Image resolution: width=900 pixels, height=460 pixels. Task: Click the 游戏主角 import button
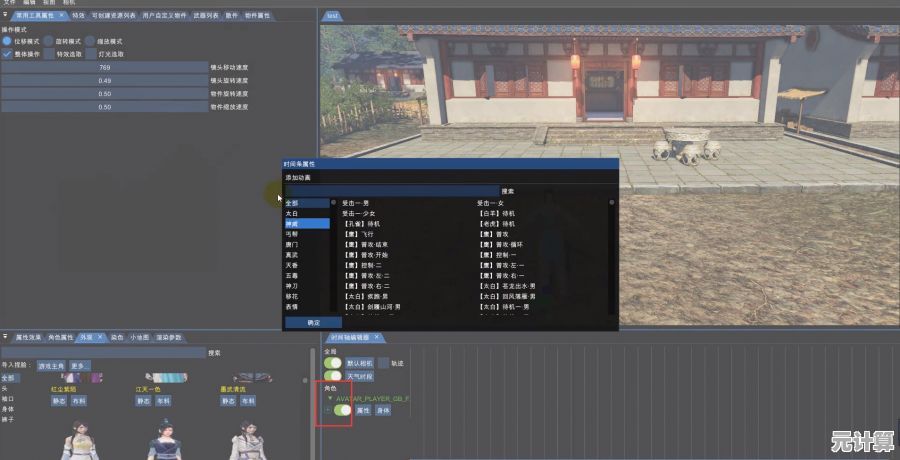coord(51,365)
